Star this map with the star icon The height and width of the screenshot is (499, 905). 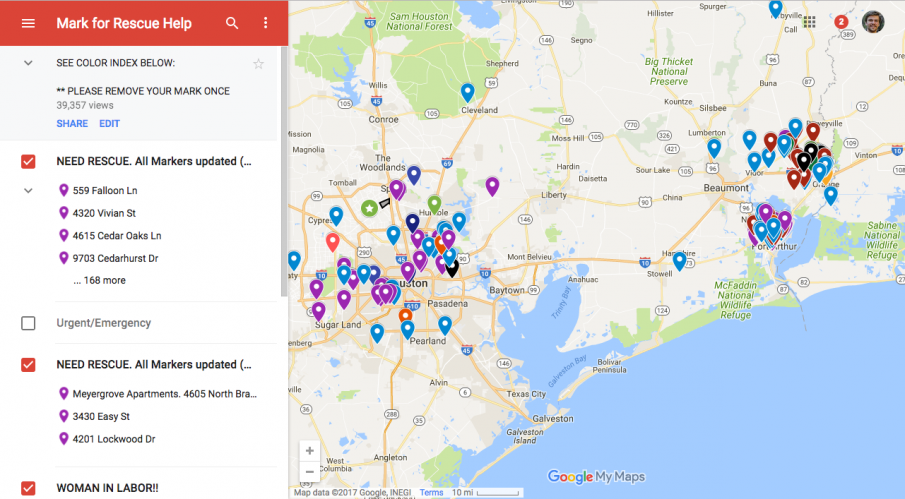pos(259,63)
